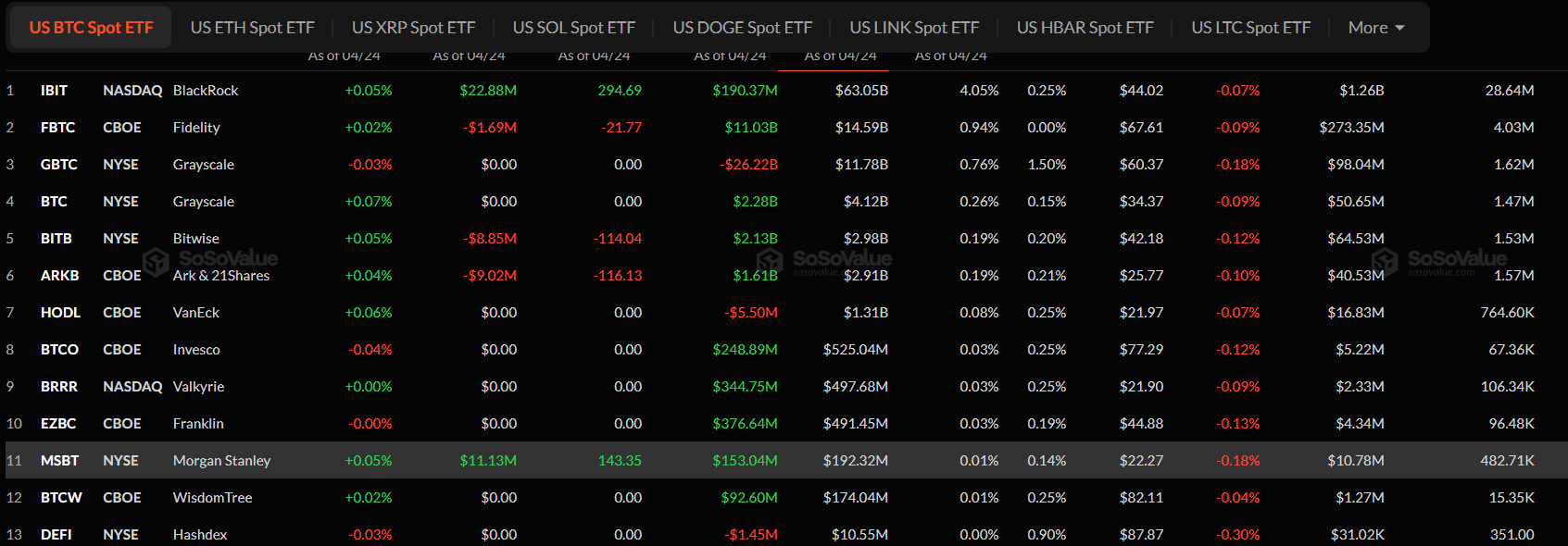The image size is (1568, 546).
Task: Click DEFI daily change -0.30%
Action: (x=1238, y=535)
